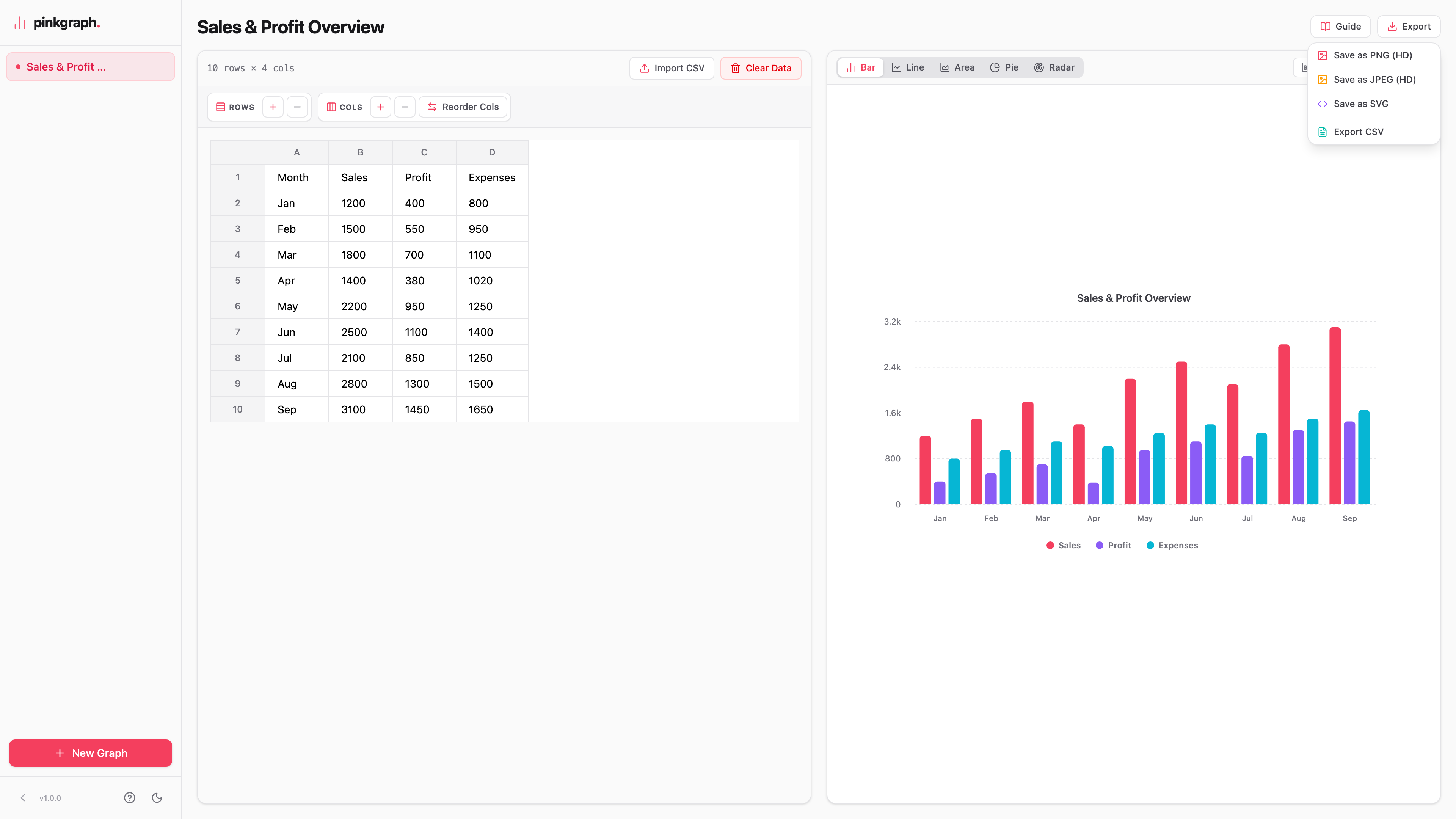Image resolution: width=1456 pixels, height=819 pixels.
Task: Open the Export dropdown
Action: 1409,27
